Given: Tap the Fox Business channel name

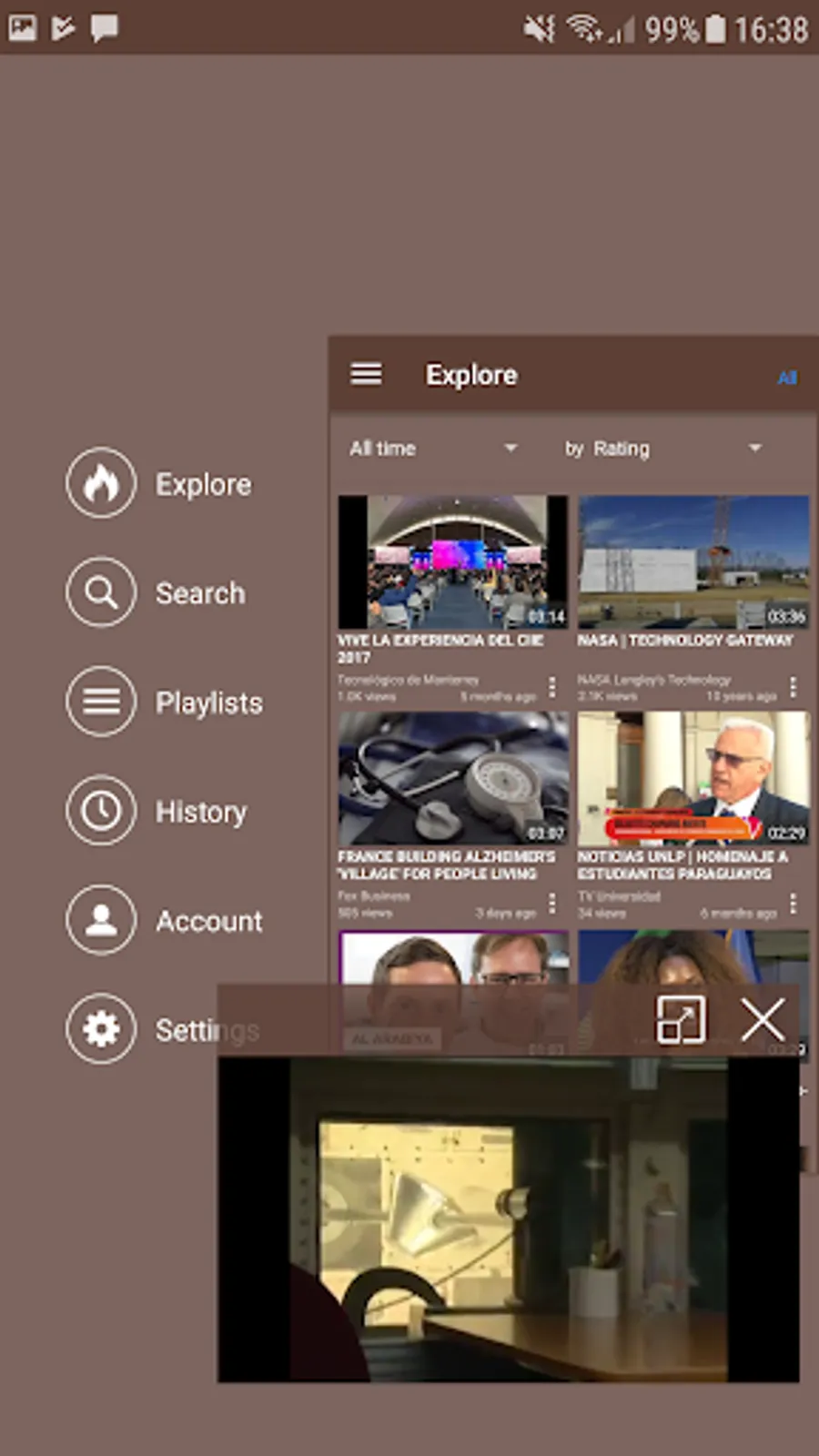Looking at the screenshot, I should 374,896.
